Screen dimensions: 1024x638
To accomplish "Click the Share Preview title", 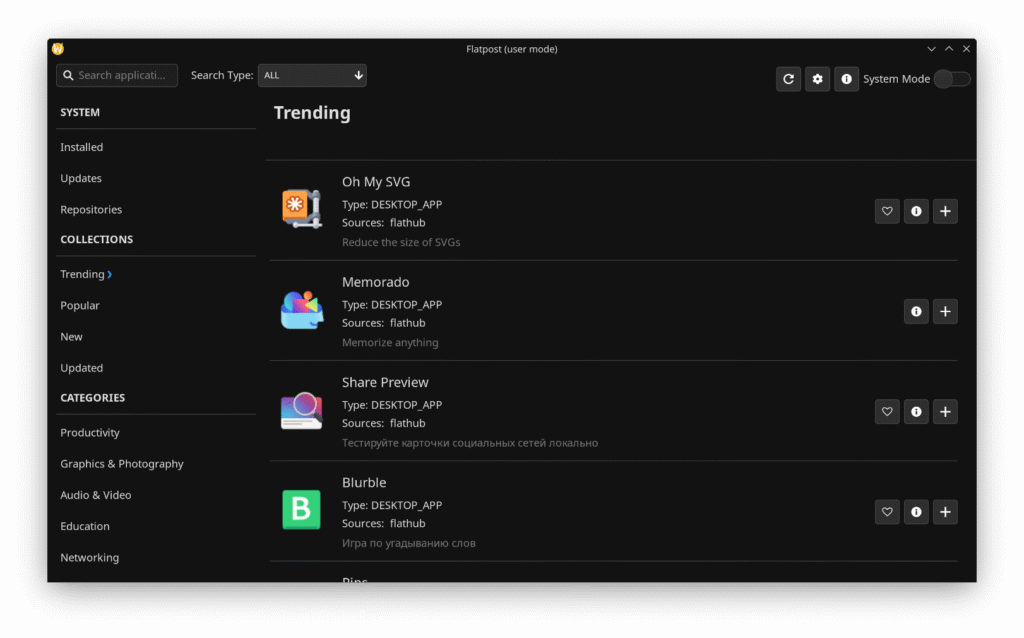I will pos(385,383).
